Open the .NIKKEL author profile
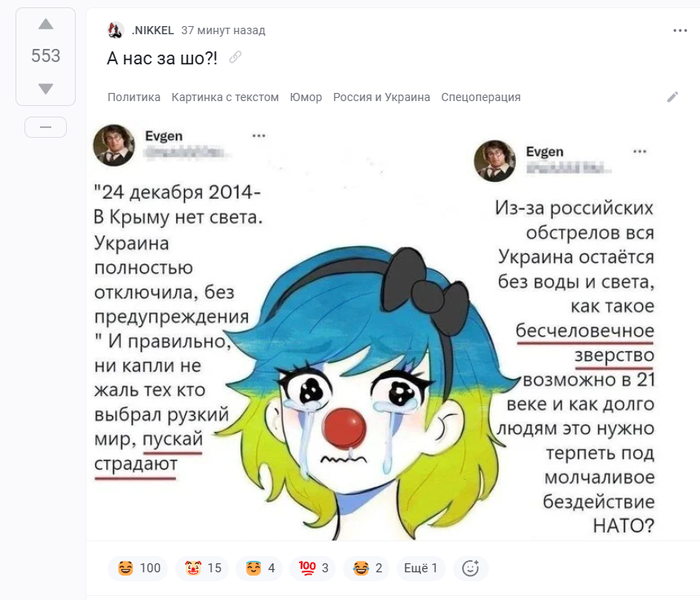The image size is (700, 600). (x=153, y=30)
